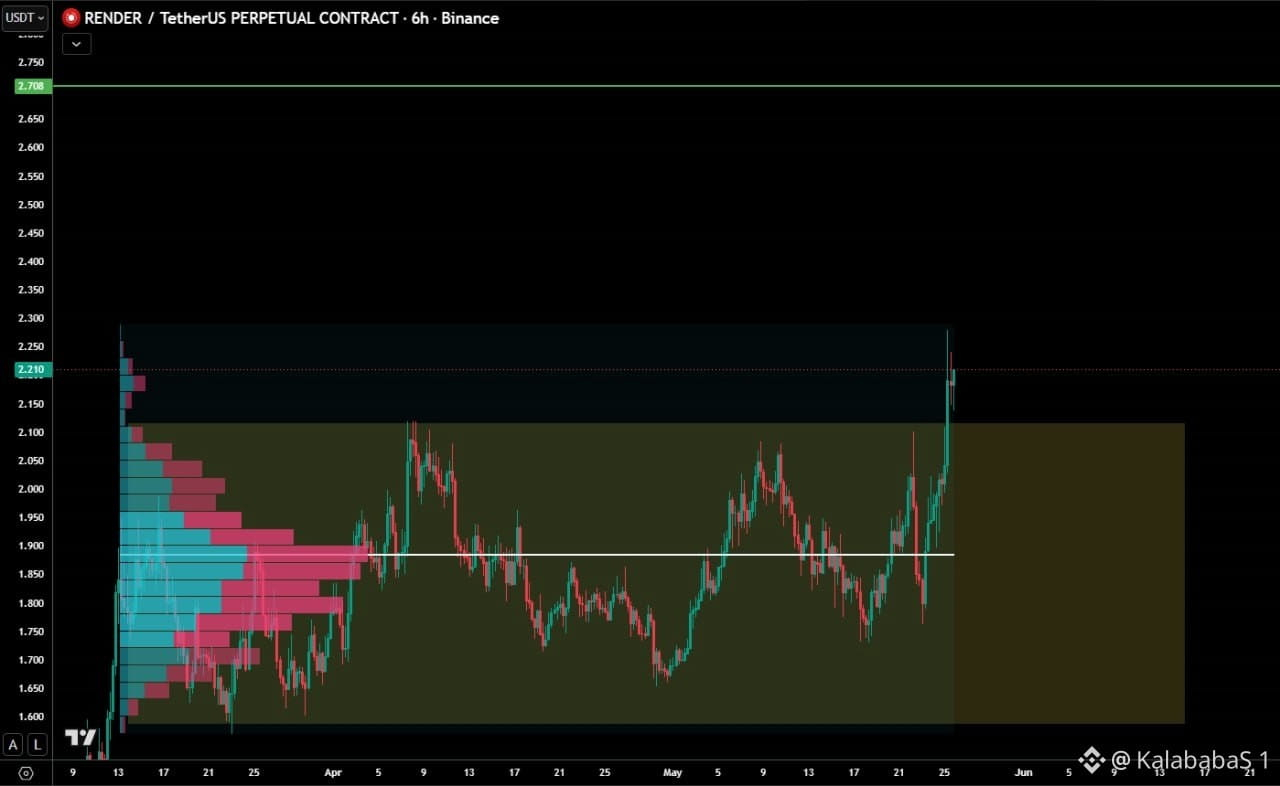Click the 2.600 price axis label
The height and width of the screenshot is (786, 1280).
pos(31,147)
